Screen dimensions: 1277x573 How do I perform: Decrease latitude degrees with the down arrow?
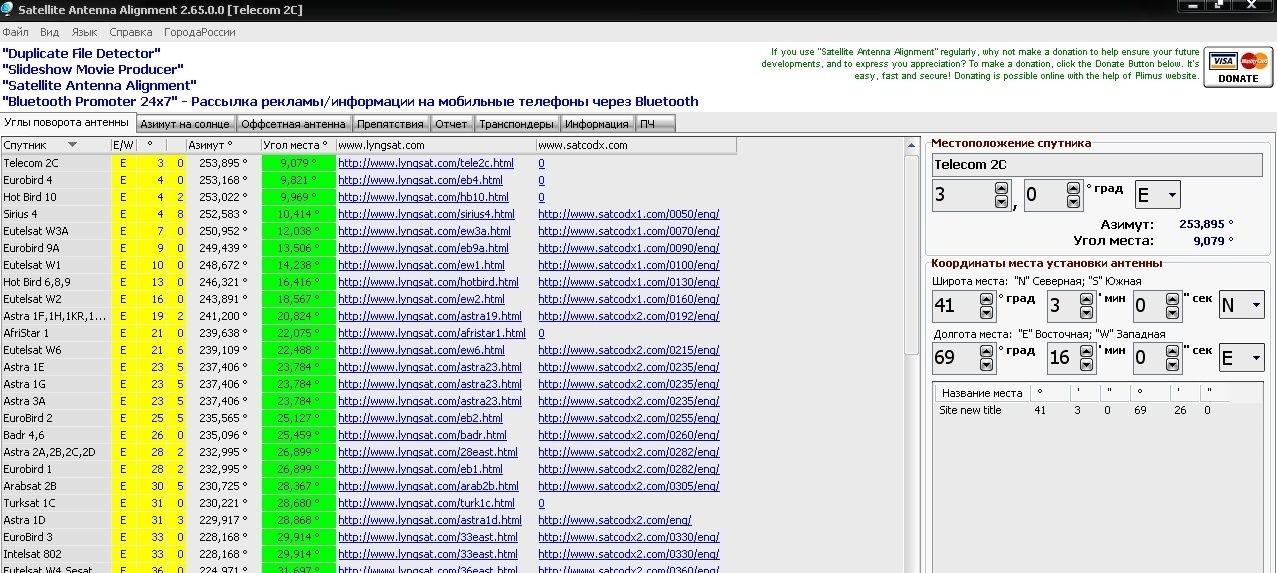[987, 311]
